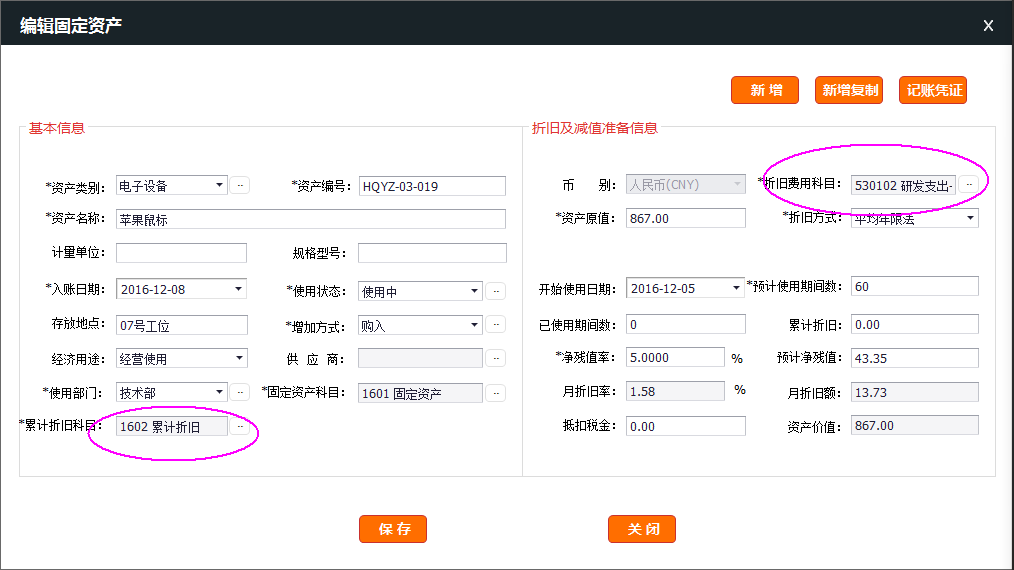Click browse button beside 使用部门

click(240, 393)
